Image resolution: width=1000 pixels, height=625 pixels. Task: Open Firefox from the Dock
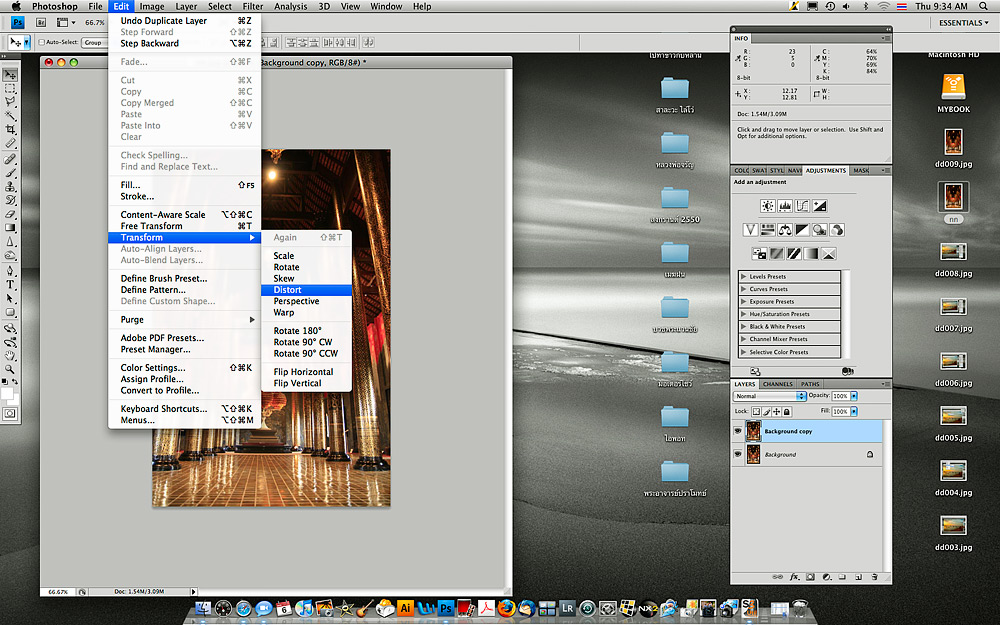tap(507, 607)
